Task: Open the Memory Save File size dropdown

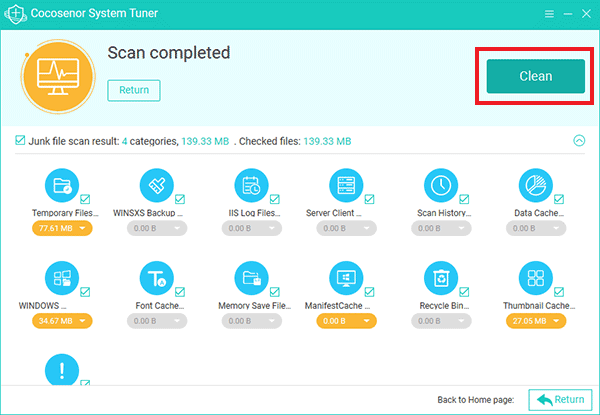Action: coord(251,321)
